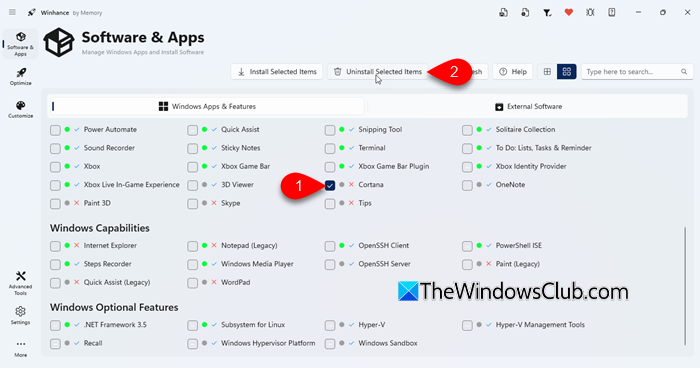
Task: Tick the Notepad (Legacy) checkbox
Action: (x=192, y=246)
